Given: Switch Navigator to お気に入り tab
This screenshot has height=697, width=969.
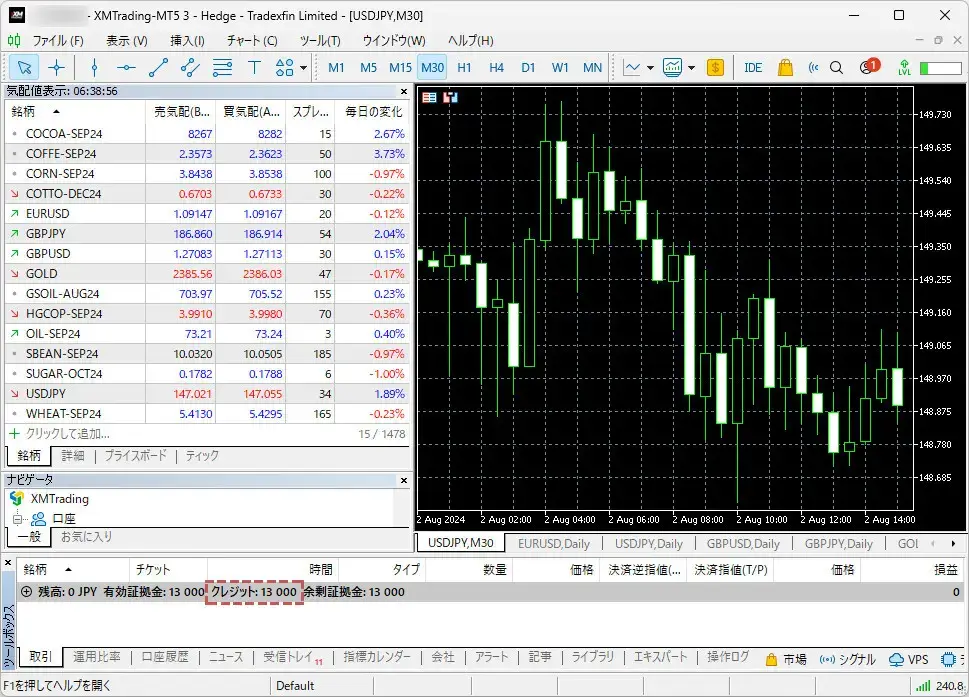Looking at the screenshot, I should click(87, 536).
